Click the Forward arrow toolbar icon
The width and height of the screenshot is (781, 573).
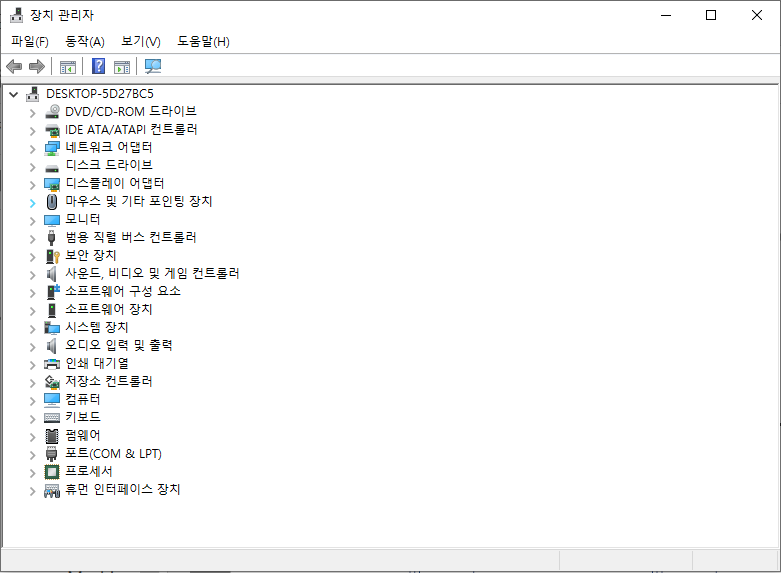(37, 66)
